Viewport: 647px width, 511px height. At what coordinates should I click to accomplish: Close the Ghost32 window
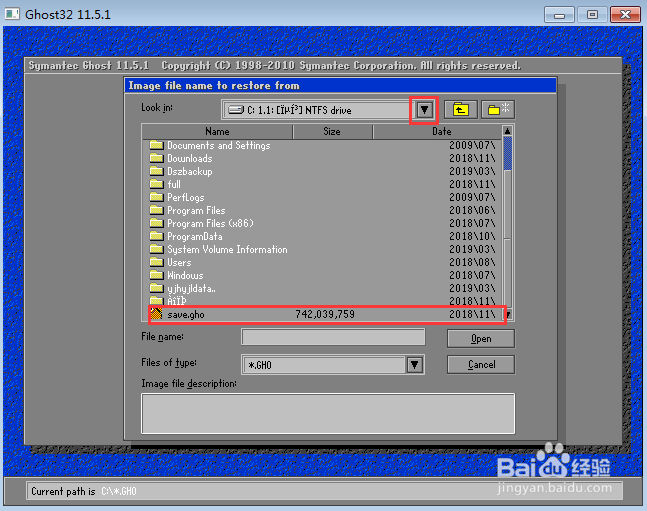(626, 15)
